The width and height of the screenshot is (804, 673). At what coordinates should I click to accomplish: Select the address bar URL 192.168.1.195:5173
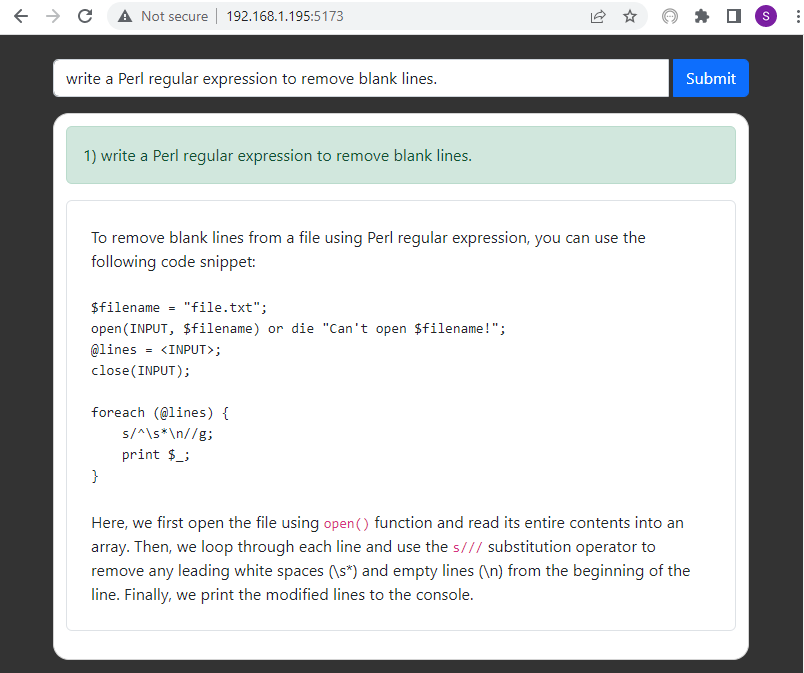click(285, 16)
